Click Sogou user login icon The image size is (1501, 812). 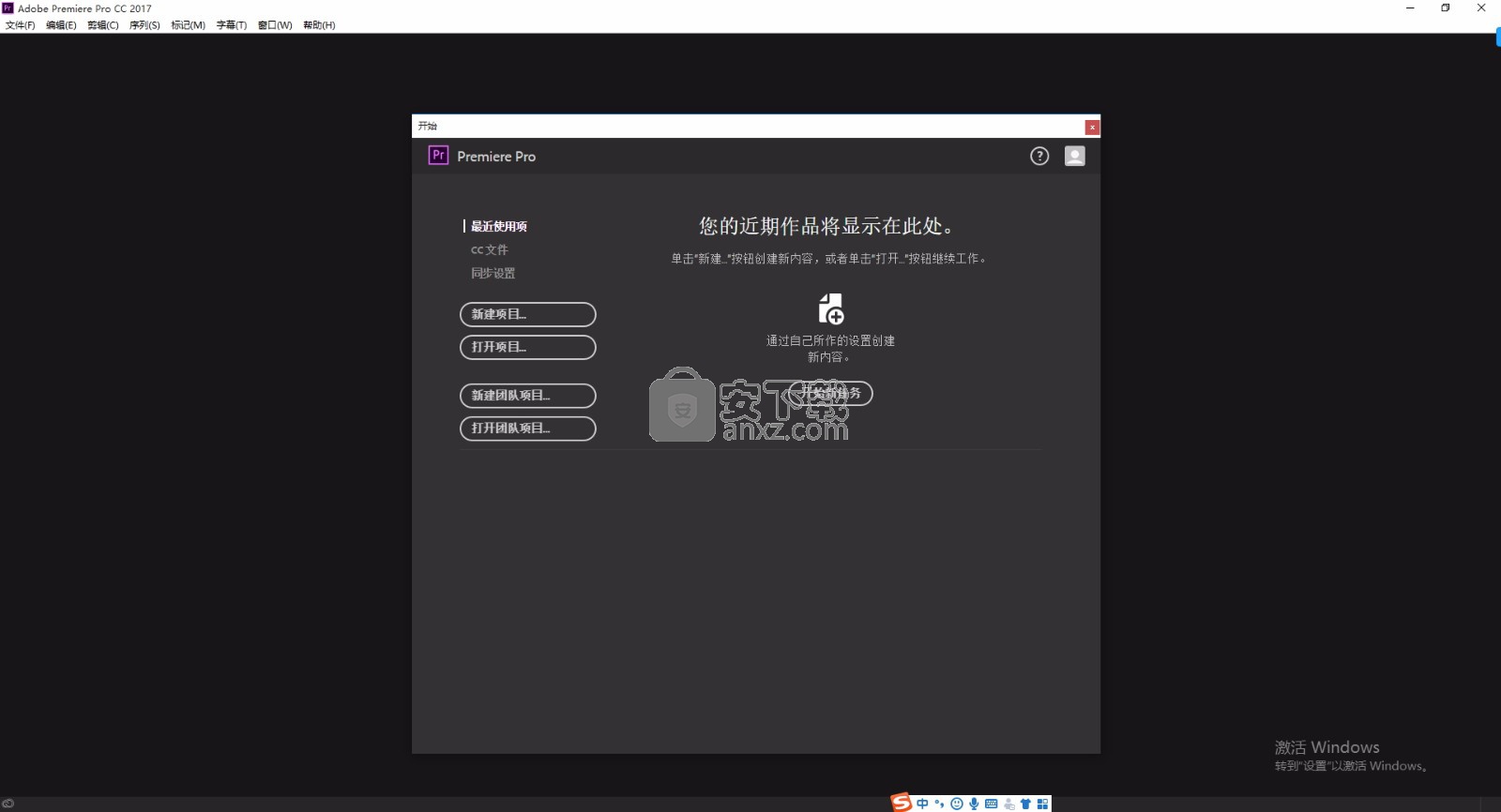click(x=1009, y=804)
